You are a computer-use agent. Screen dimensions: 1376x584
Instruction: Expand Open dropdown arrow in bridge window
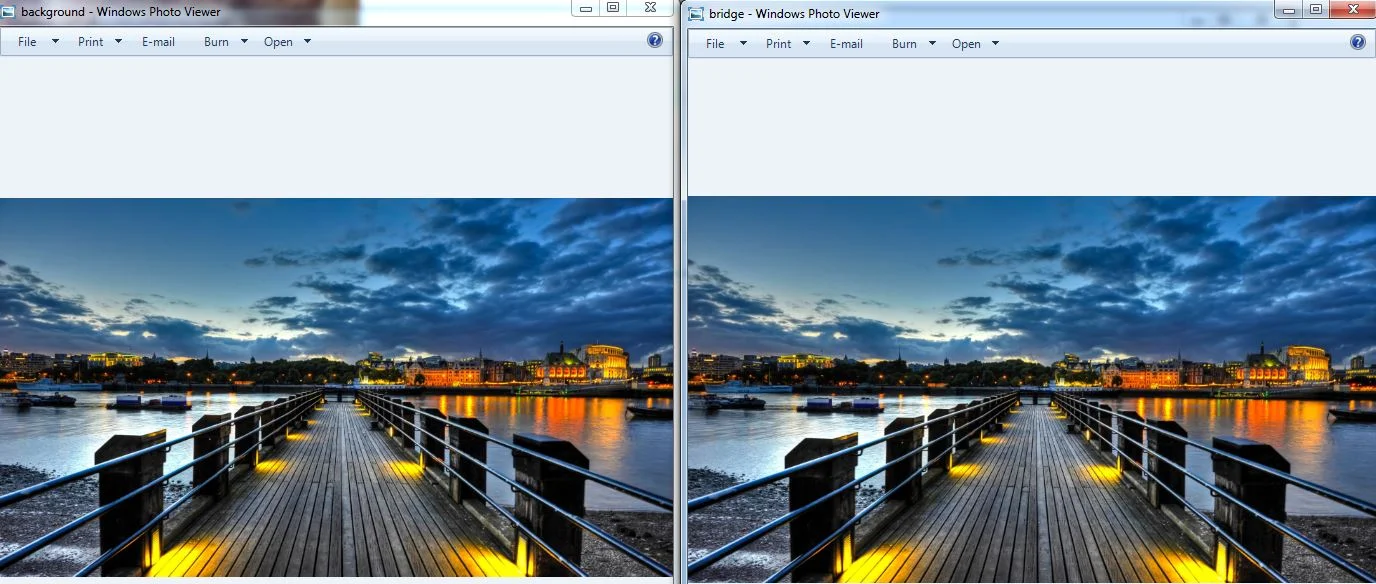[995, 44]
